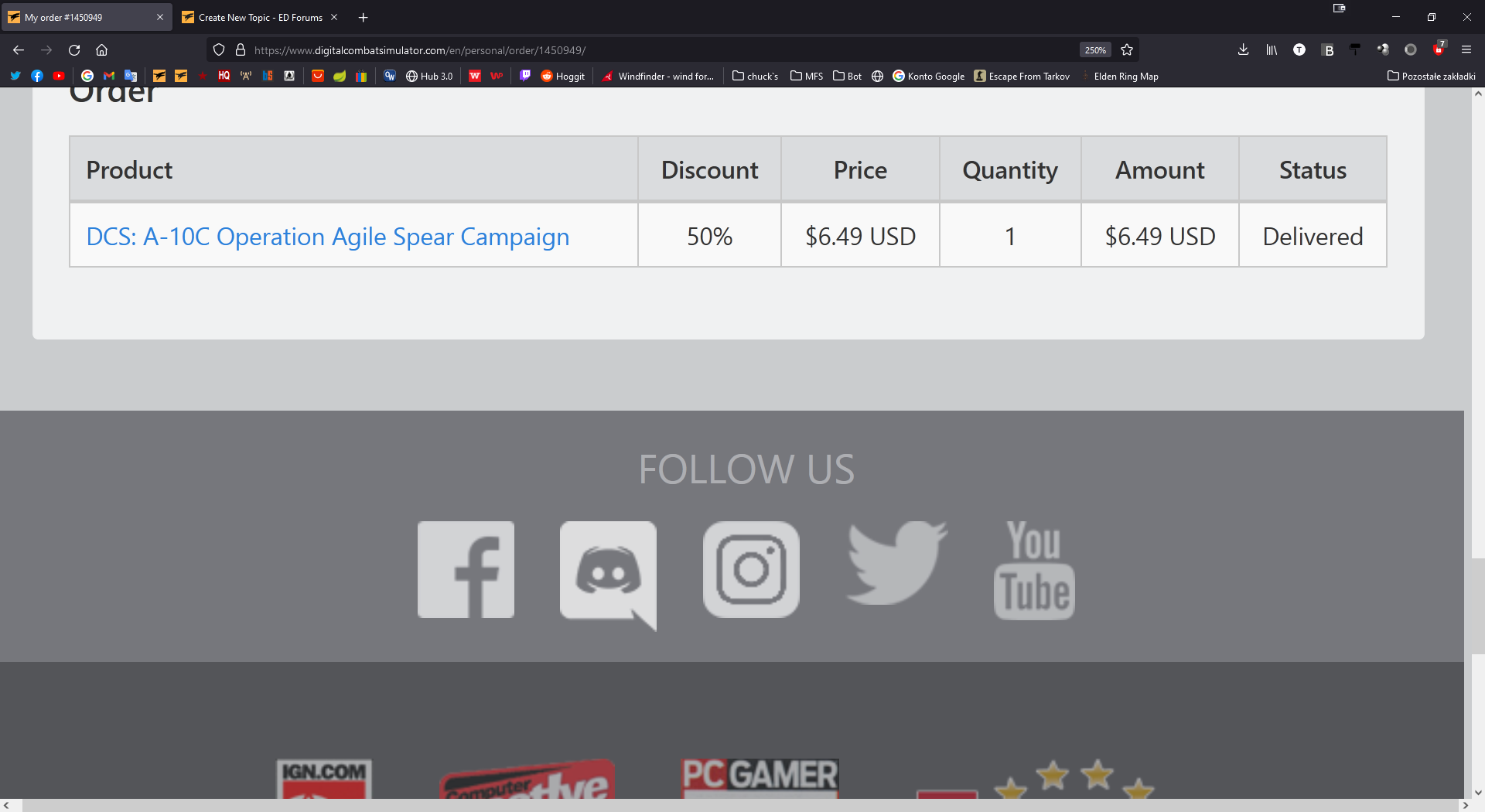
Task: Open the Discord follow icon
Action: click(608, 575)
